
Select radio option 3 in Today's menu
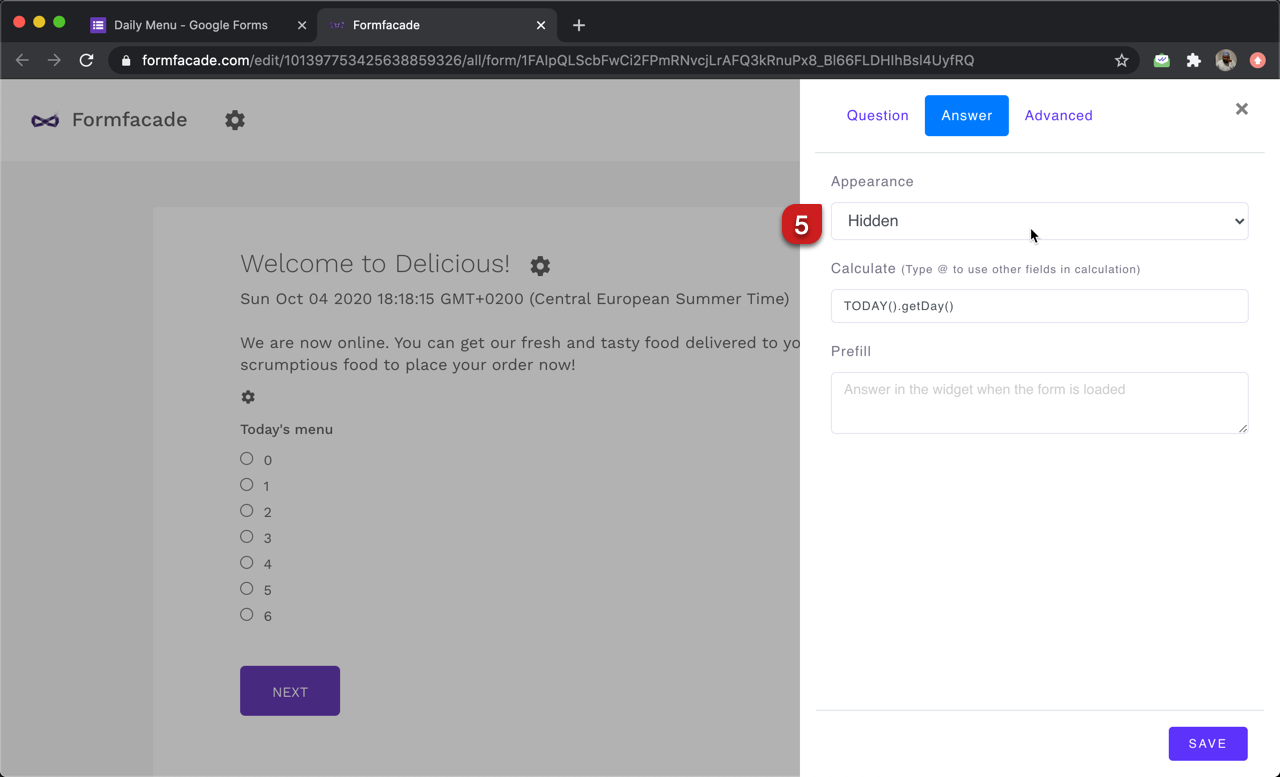point(246,536)
